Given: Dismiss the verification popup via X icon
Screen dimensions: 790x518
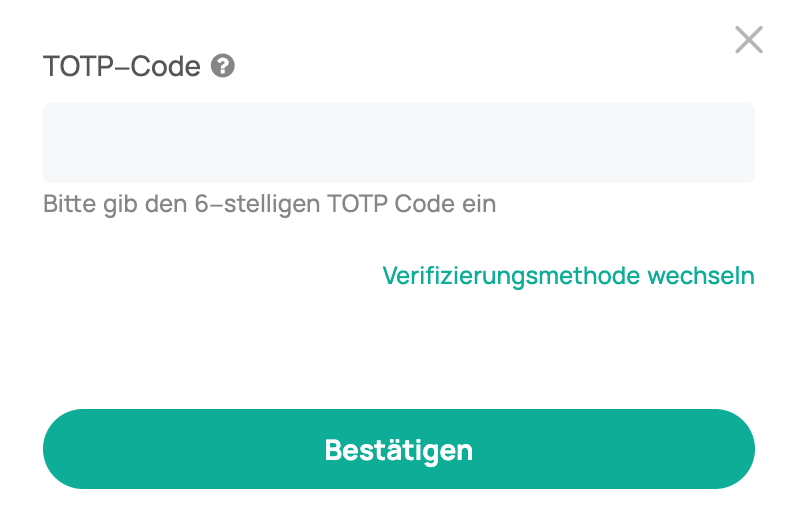Looking at the screenshot, I should pyautogui.click(x=748, y=40).
